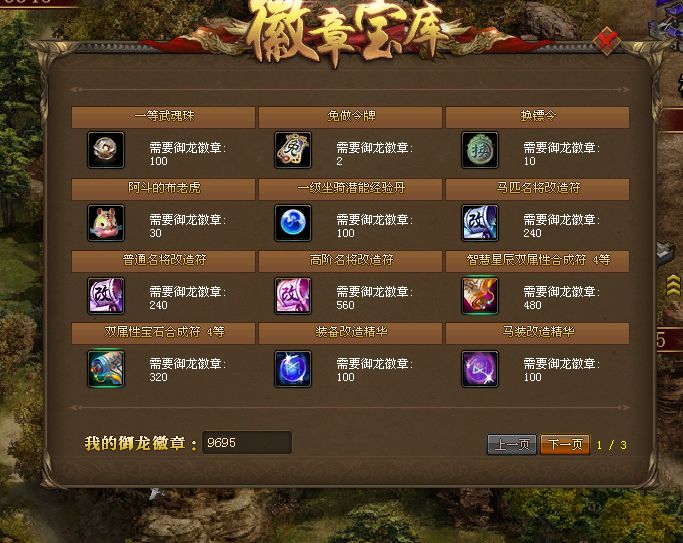Click the 我的御龙徽章 count field
This screenshot has height=543, width=683.
point(247,442)
